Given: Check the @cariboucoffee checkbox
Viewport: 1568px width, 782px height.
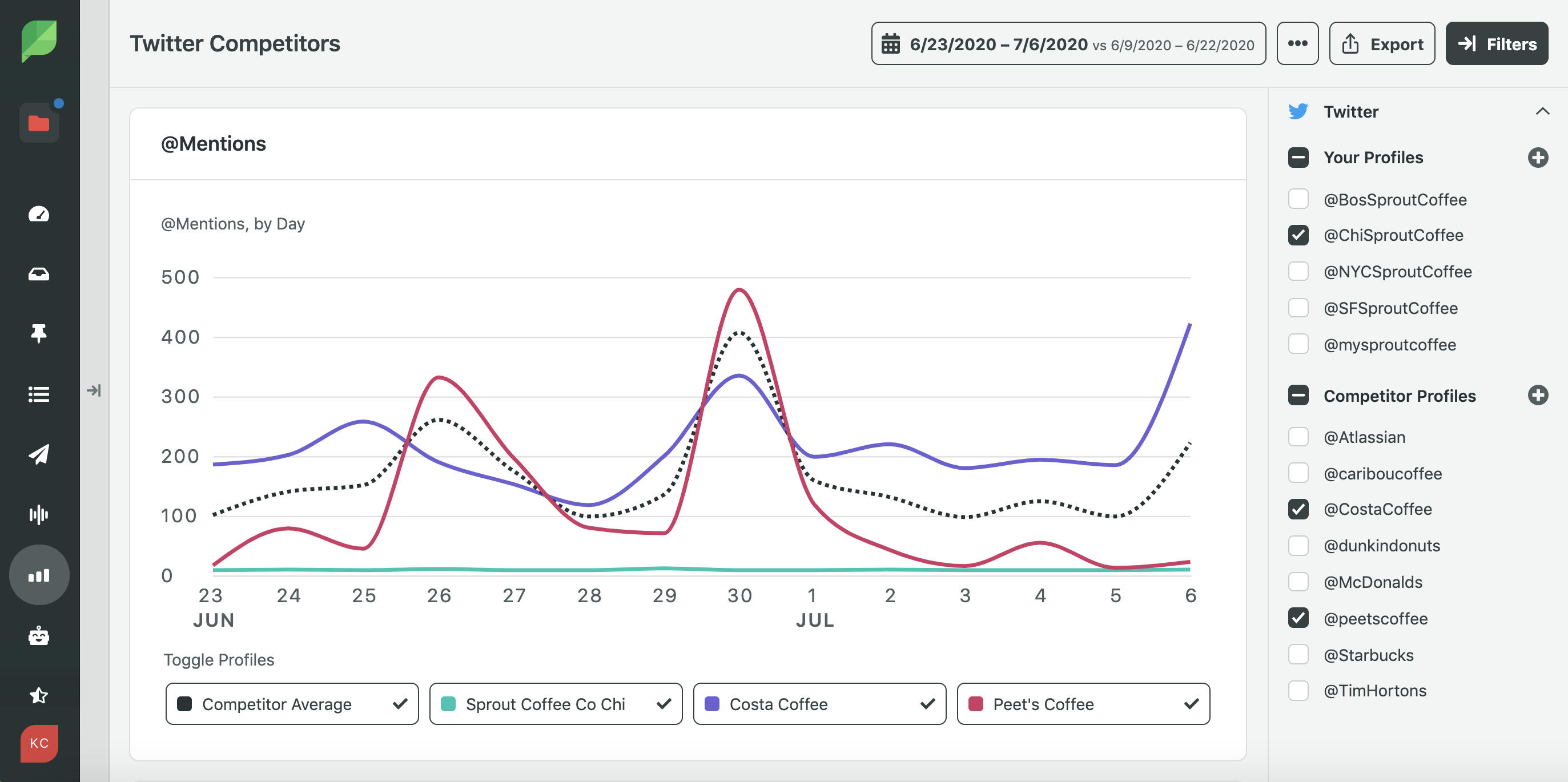Looking at the screenshot, I should (1298, 473).
